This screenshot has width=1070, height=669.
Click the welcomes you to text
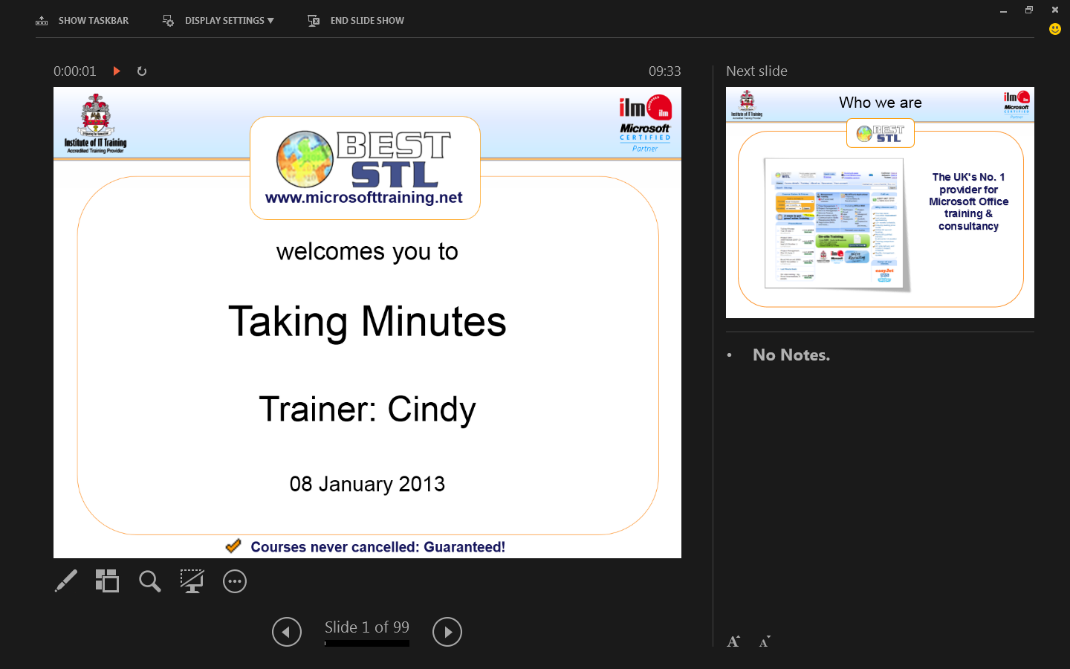tap(367, 252)
